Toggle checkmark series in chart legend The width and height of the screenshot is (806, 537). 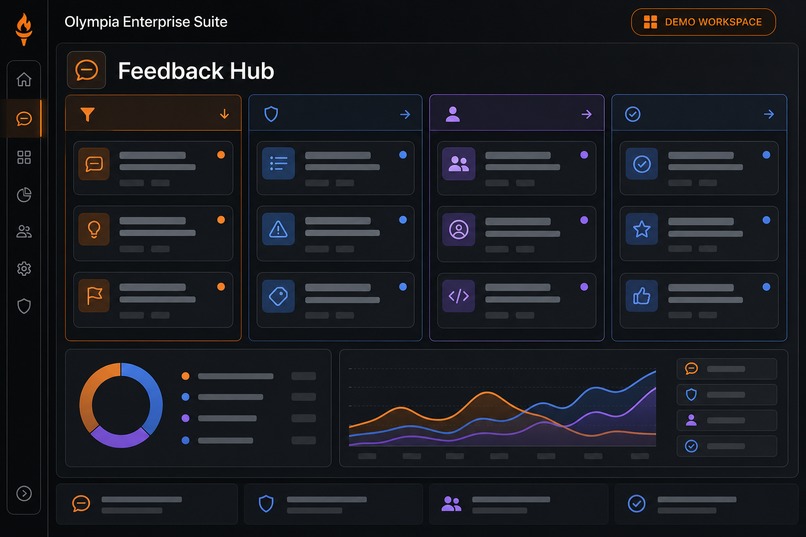(726, 446)
